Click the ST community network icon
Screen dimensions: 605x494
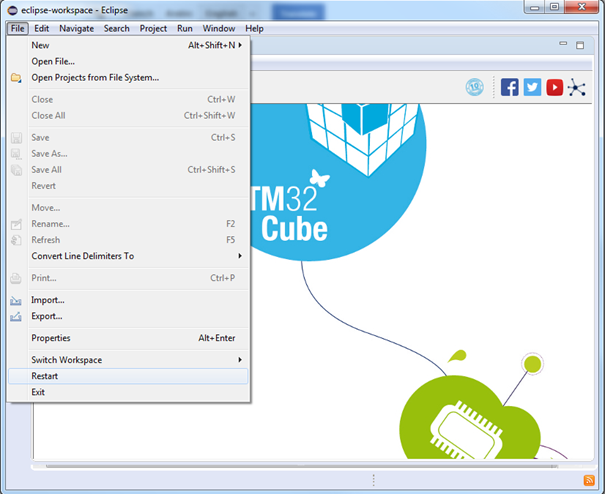click(x=576, y=87)
